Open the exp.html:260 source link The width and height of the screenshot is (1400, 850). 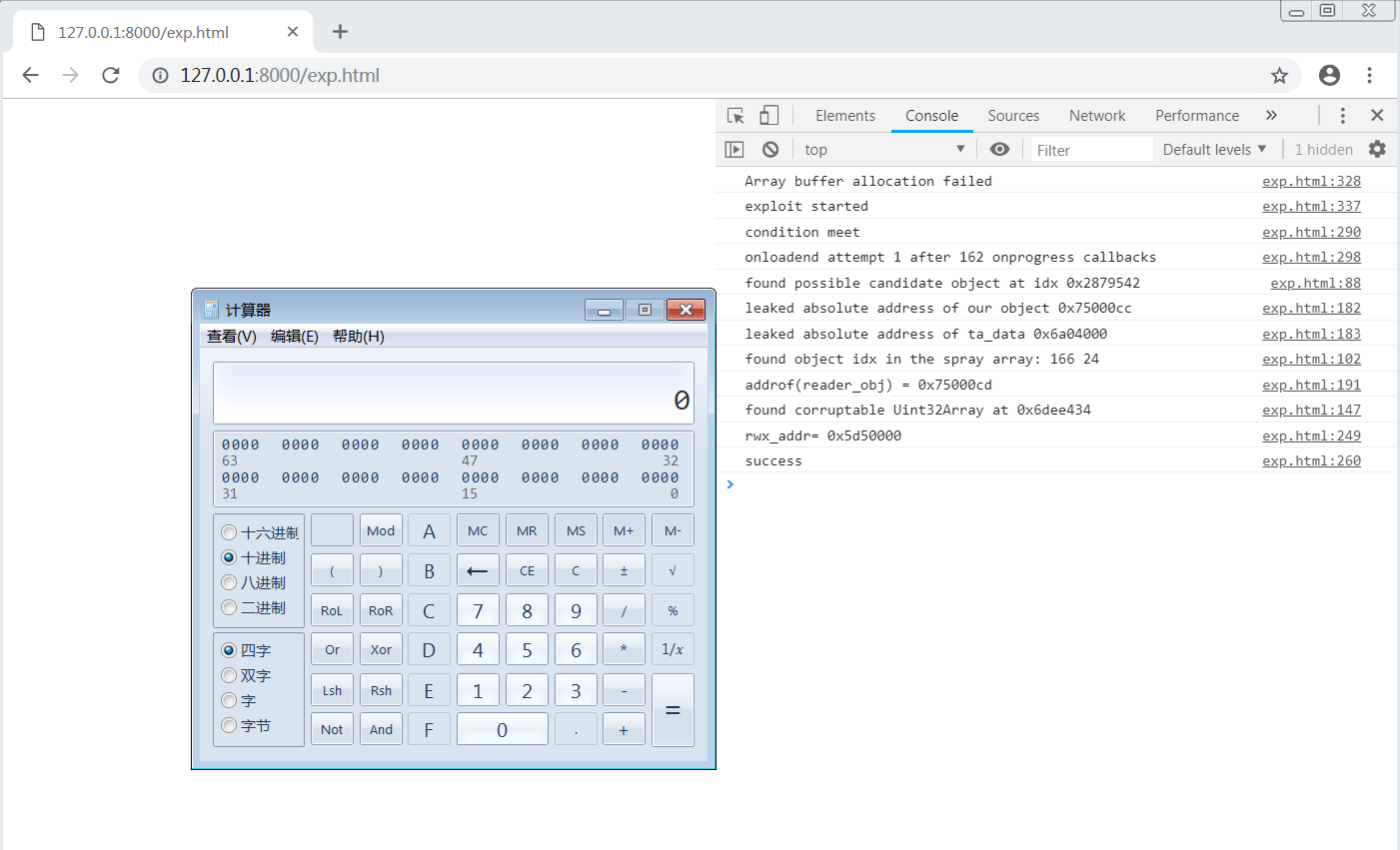pos(1311,461)
